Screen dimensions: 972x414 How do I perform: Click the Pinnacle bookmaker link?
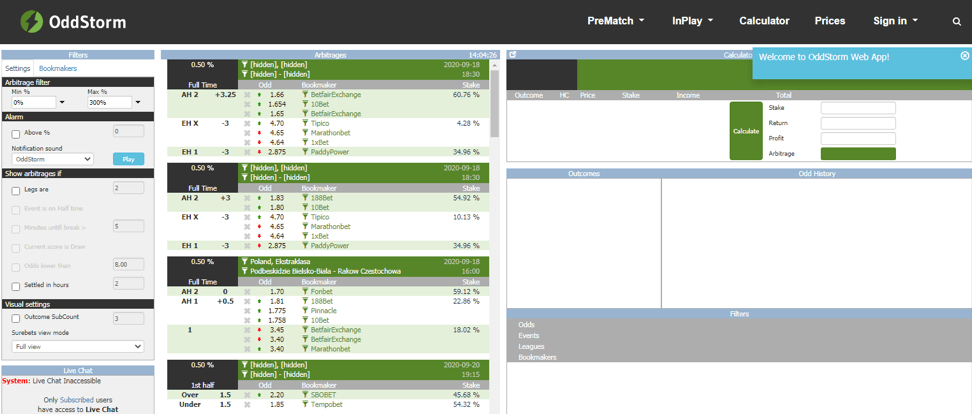[x=324, y=310]
